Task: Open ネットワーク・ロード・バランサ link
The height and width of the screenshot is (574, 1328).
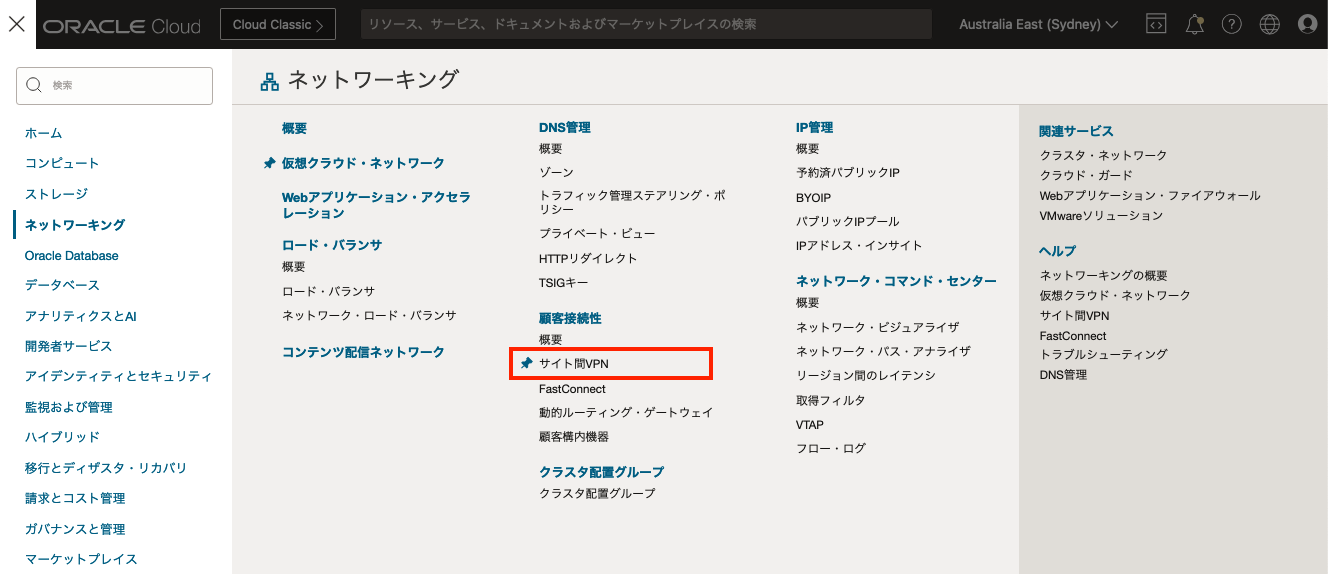Action: 369,315
